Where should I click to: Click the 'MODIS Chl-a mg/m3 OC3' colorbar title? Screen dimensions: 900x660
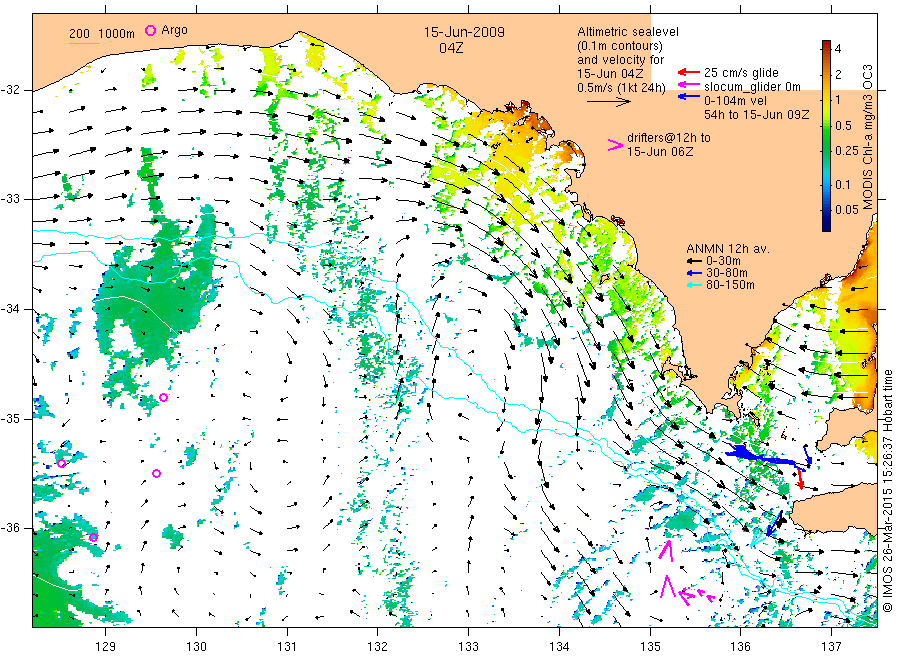[x=867, y=137]
